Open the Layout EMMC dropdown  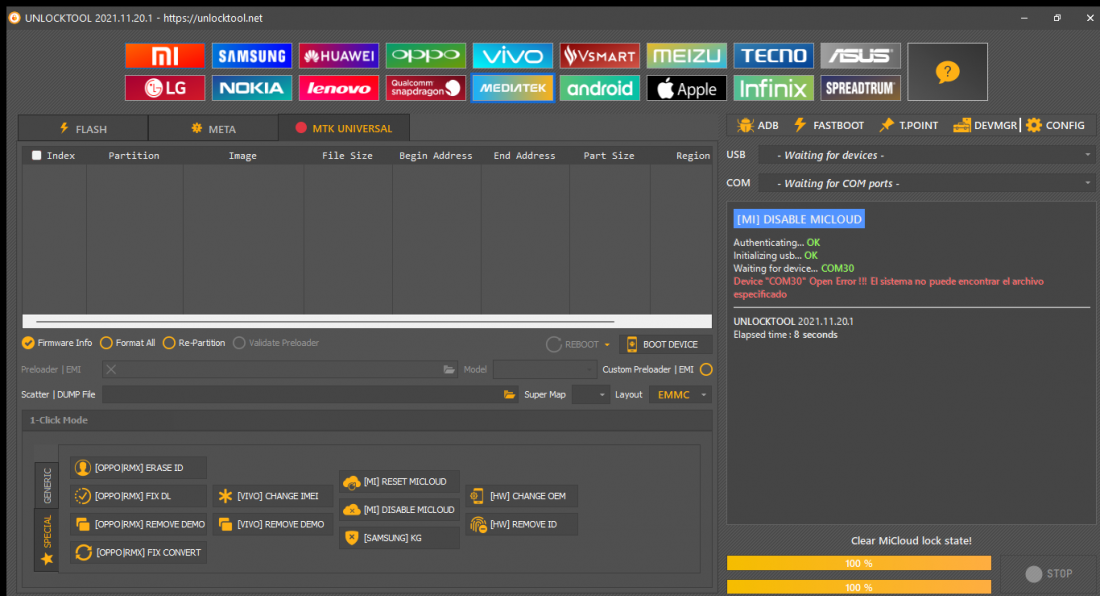(x=680, y=395)
